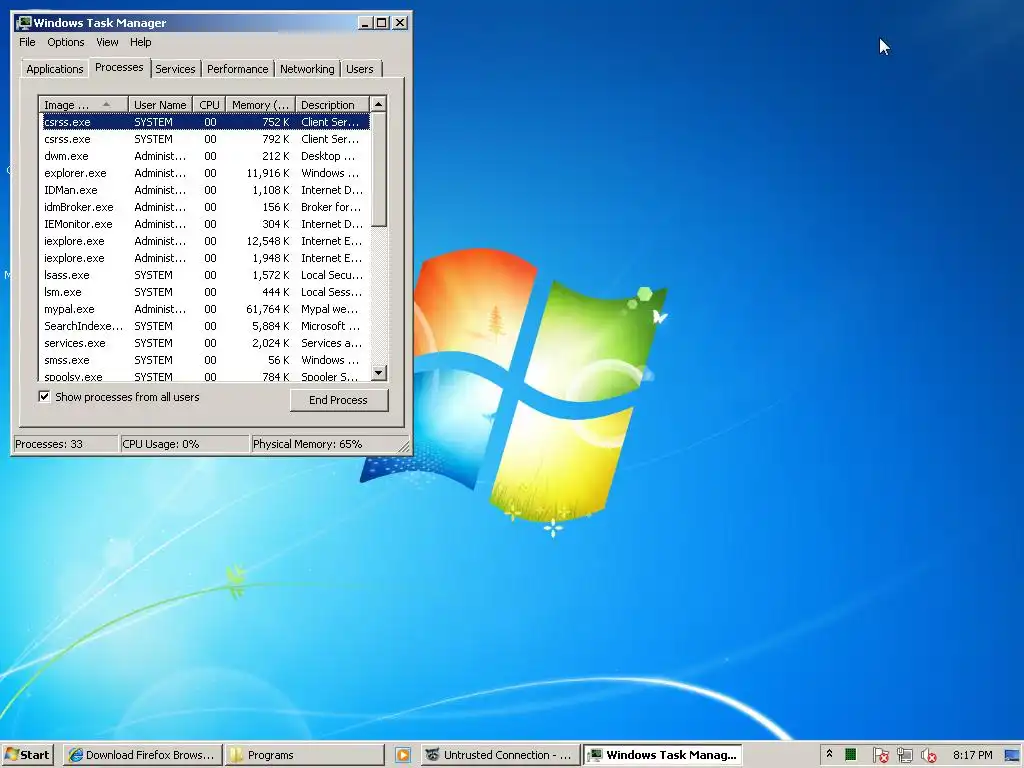
Task: Select the IDMan.exe process row
Action: pos(204,190)
